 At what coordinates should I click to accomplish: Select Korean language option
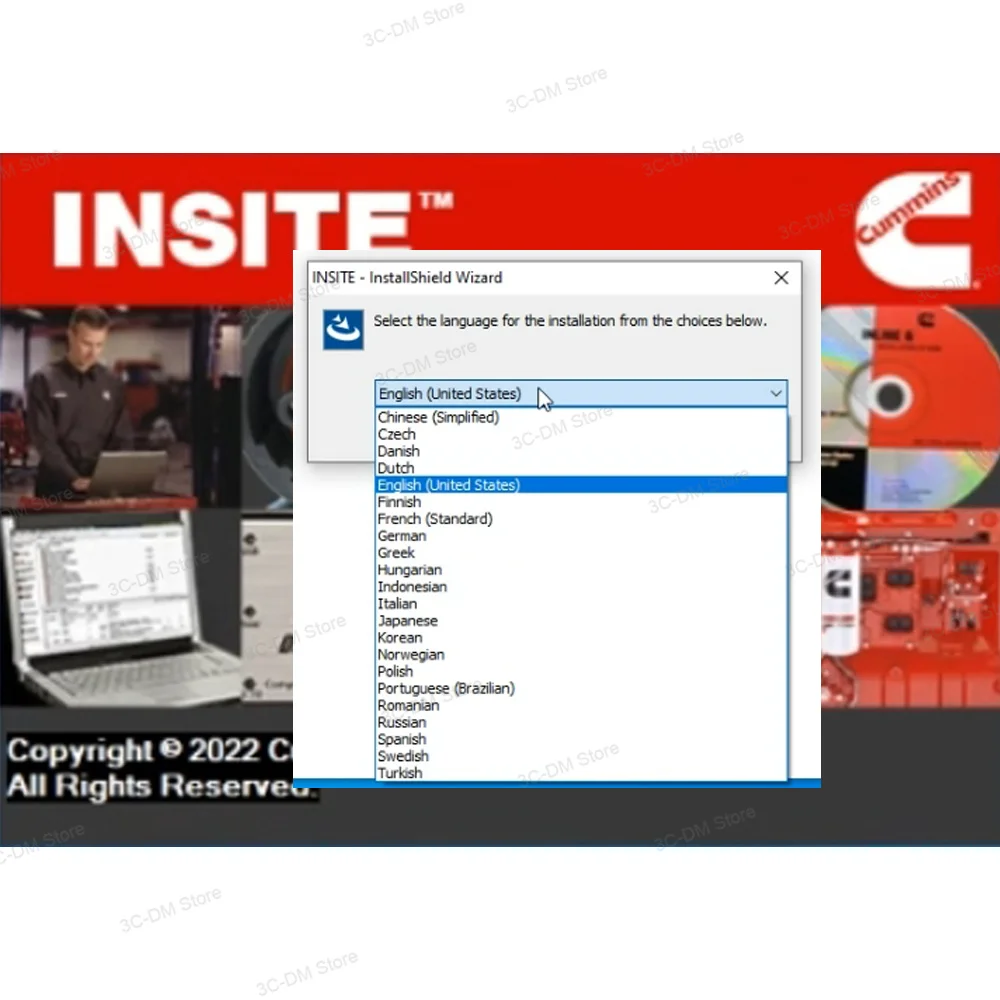click(581, 638)
